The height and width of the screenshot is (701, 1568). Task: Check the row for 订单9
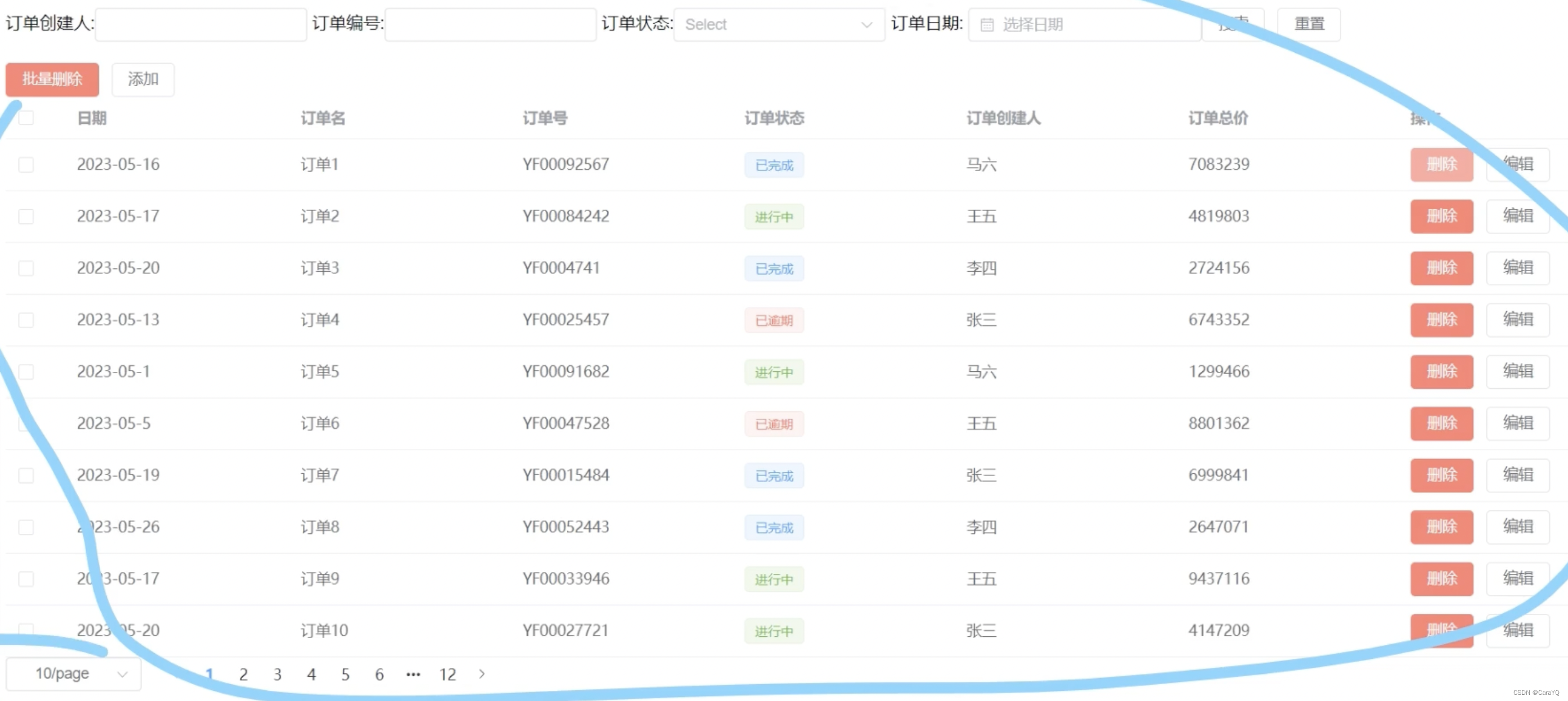[x=25, y=578]
